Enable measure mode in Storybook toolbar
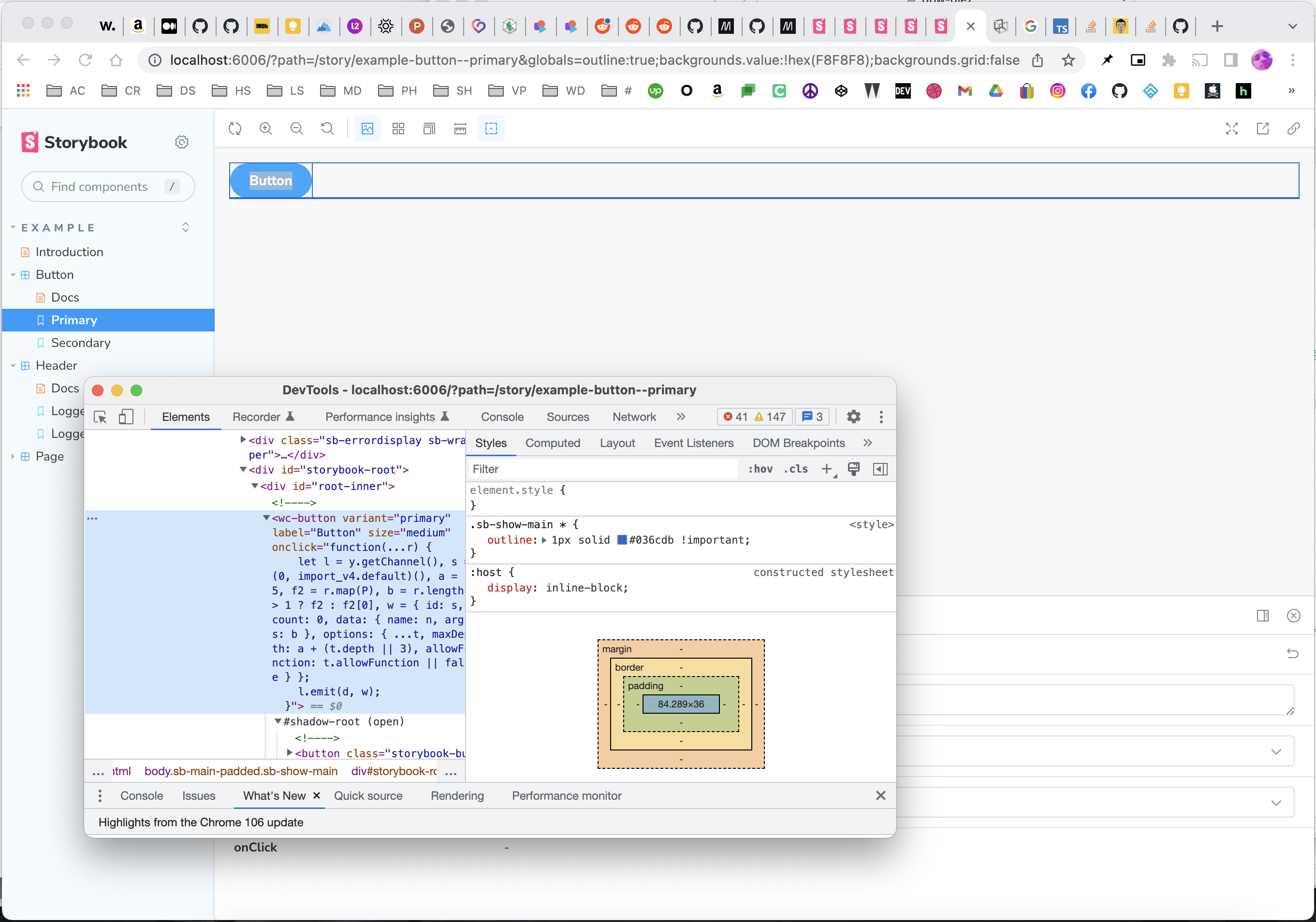 (460, 129)
